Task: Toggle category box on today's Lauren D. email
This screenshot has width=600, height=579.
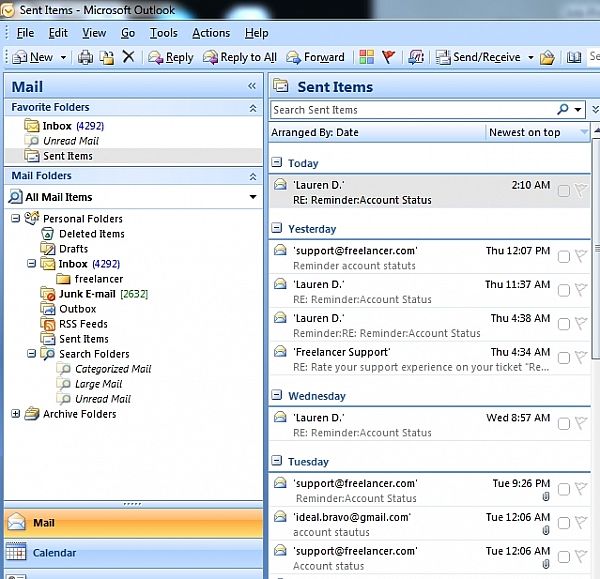Action: [x=564, y=191]
